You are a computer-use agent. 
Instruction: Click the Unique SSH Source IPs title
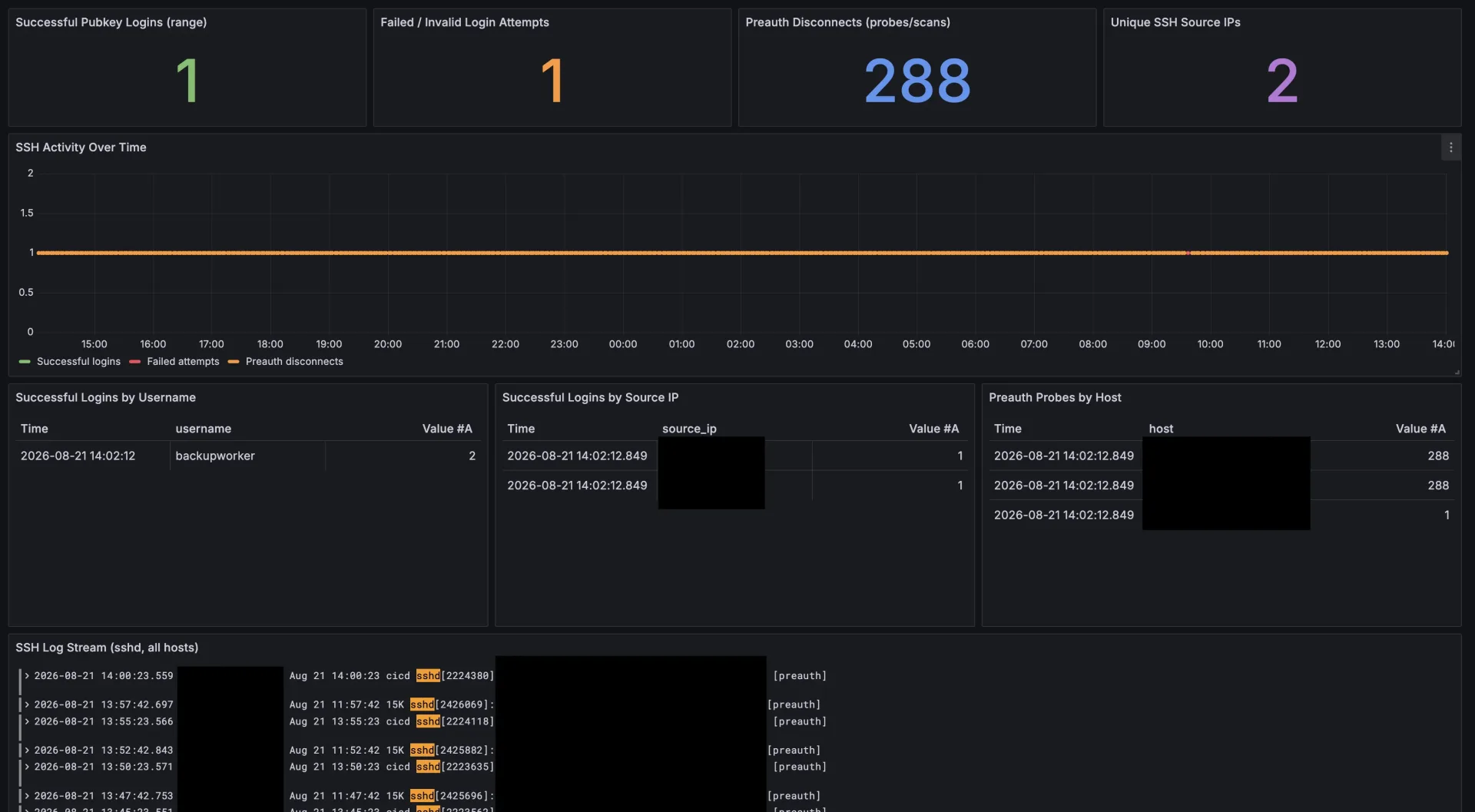click(x=1175, y=22)
